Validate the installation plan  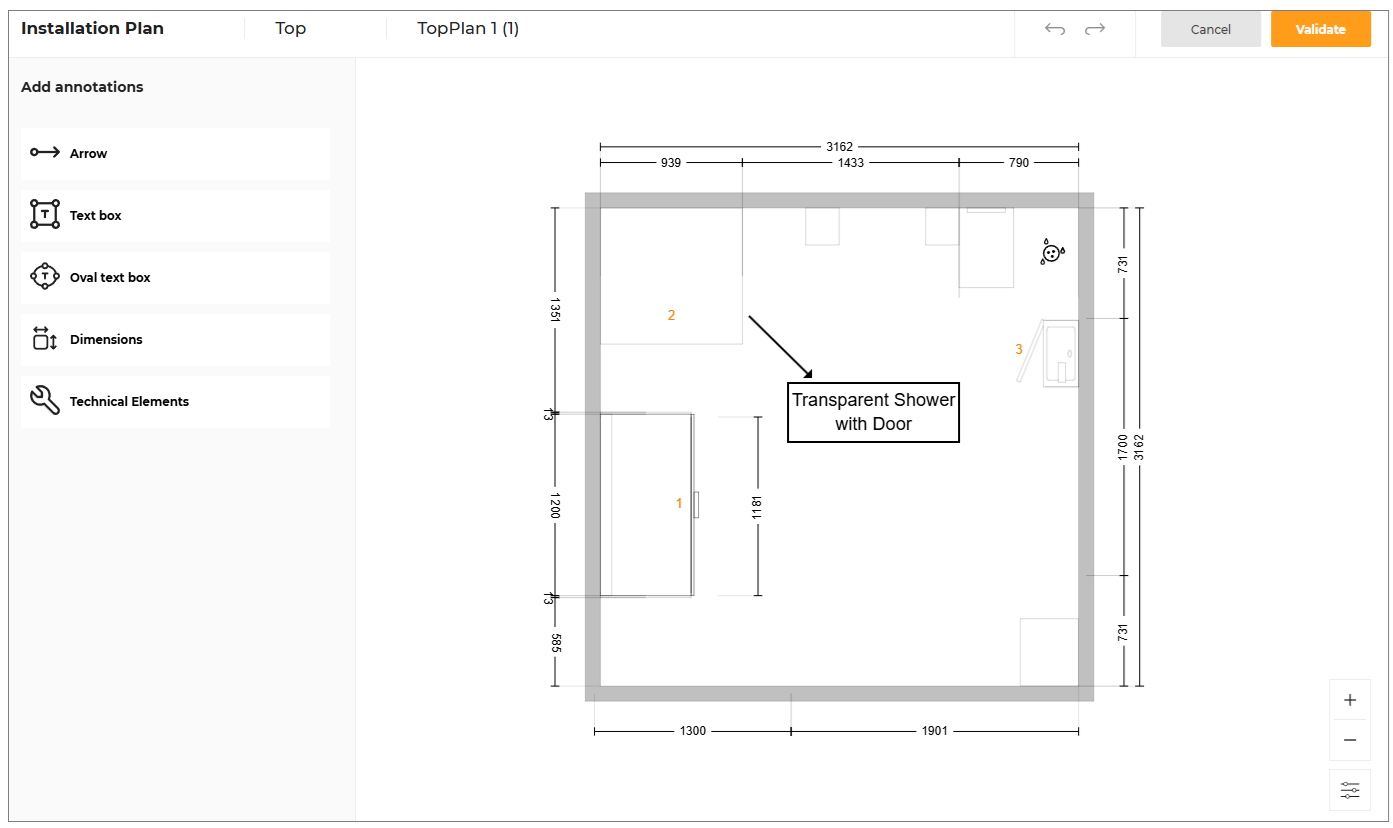(1320, 29)
